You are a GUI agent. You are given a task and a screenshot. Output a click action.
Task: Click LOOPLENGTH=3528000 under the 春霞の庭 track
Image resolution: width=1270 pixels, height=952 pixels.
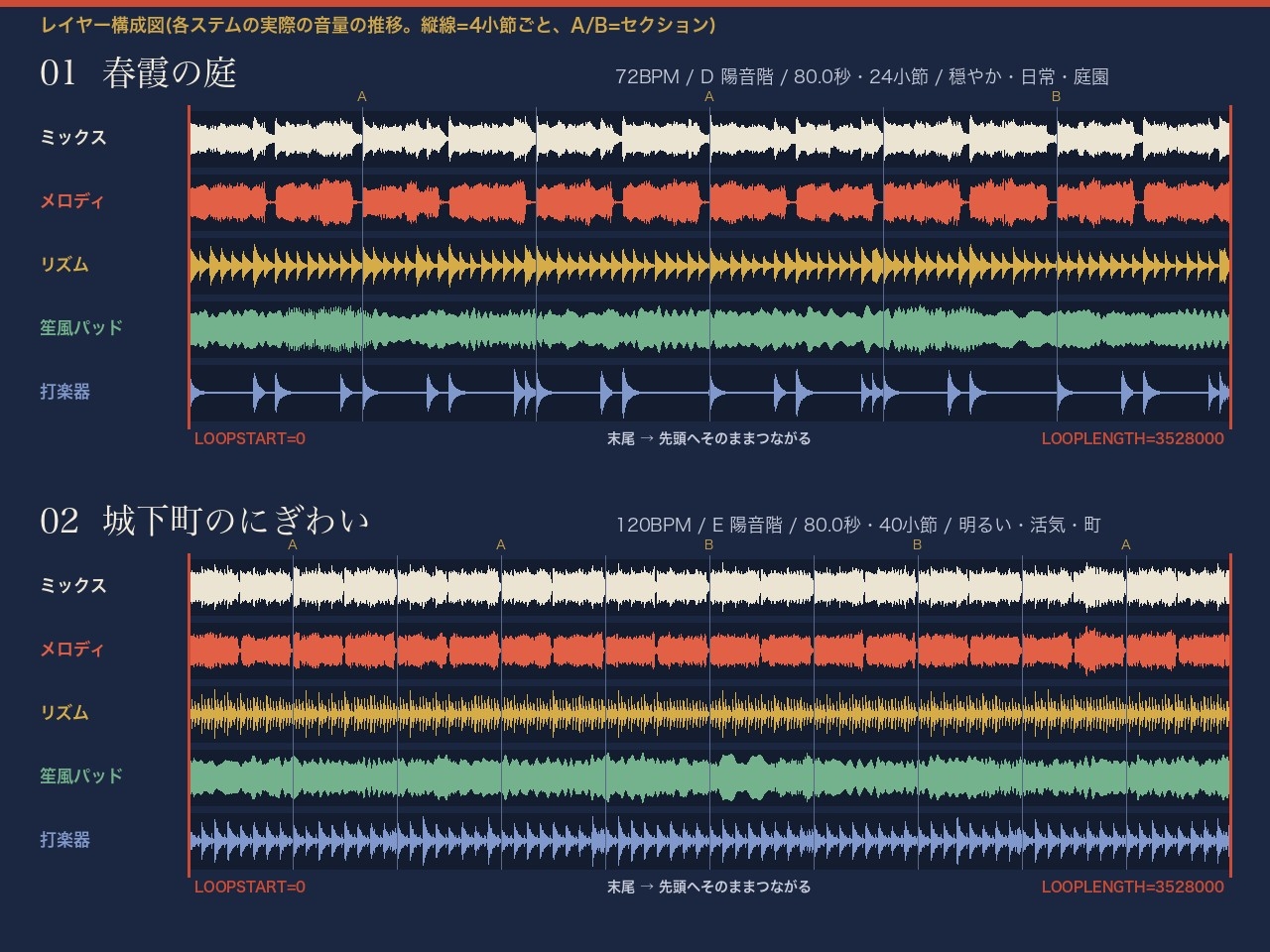coord(1132,438)
